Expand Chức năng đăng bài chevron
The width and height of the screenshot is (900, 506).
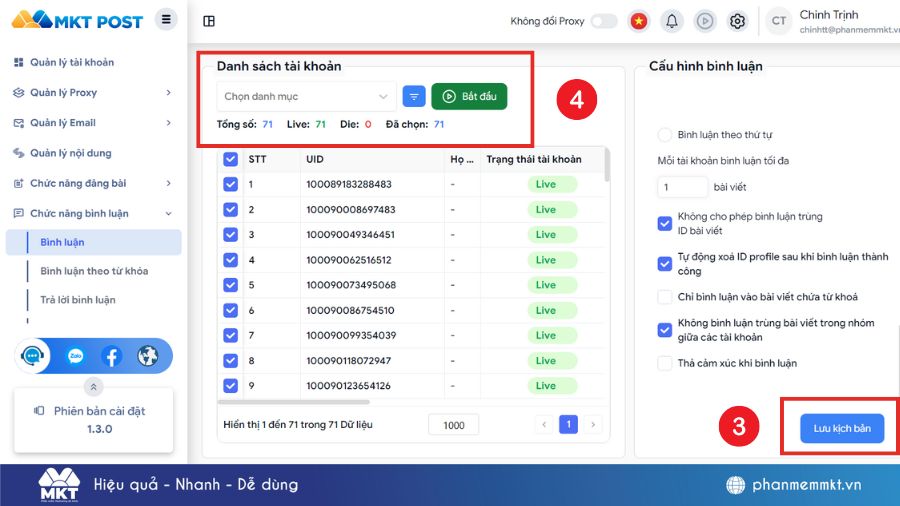click(x=168, y=184)
